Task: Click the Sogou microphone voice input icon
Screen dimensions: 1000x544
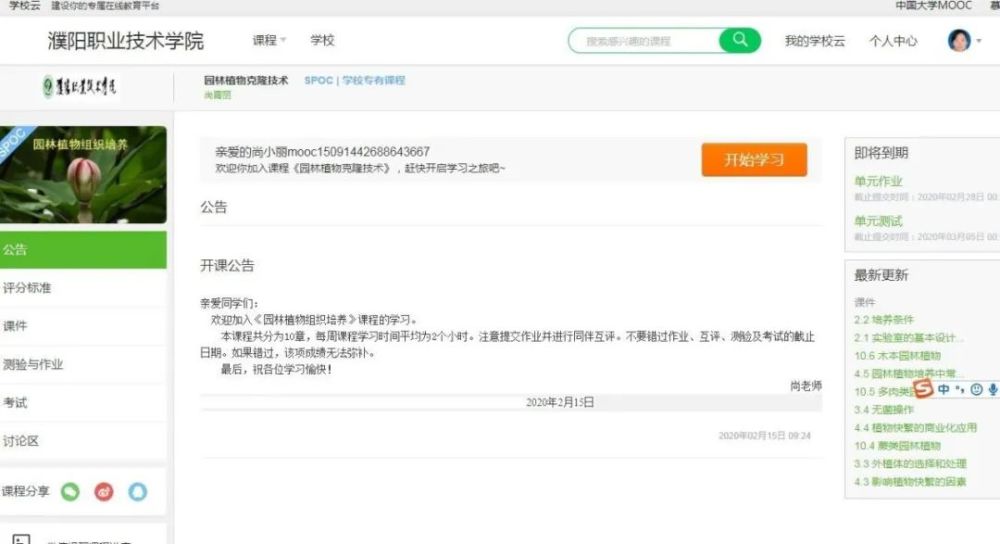Action: tap(992, 389)
